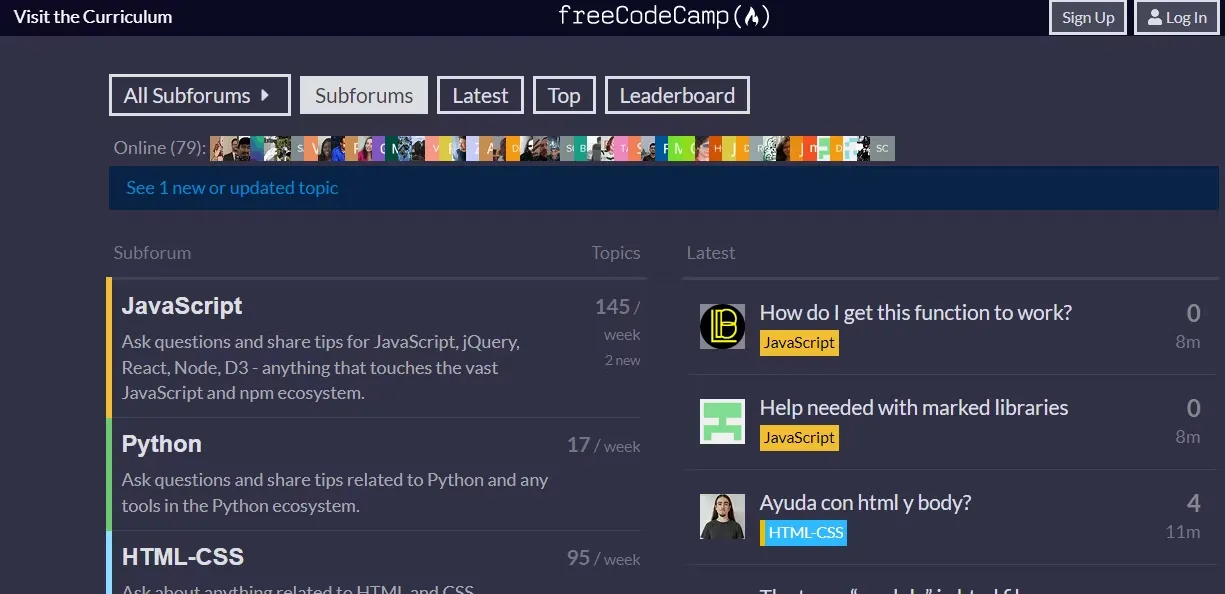Click the green pixel-pattern user avatar
This screenshot has width=1225, height=594.
(722, 422)
